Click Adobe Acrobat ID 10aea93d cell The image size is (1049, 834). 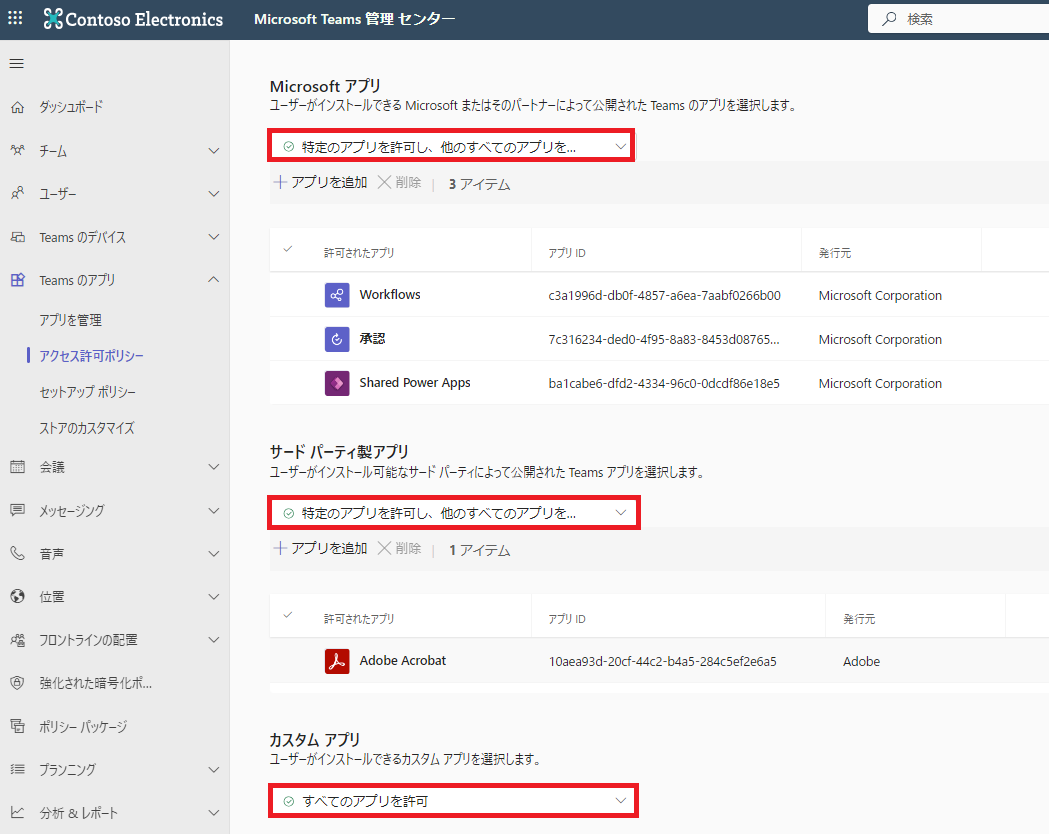point(662,661)
